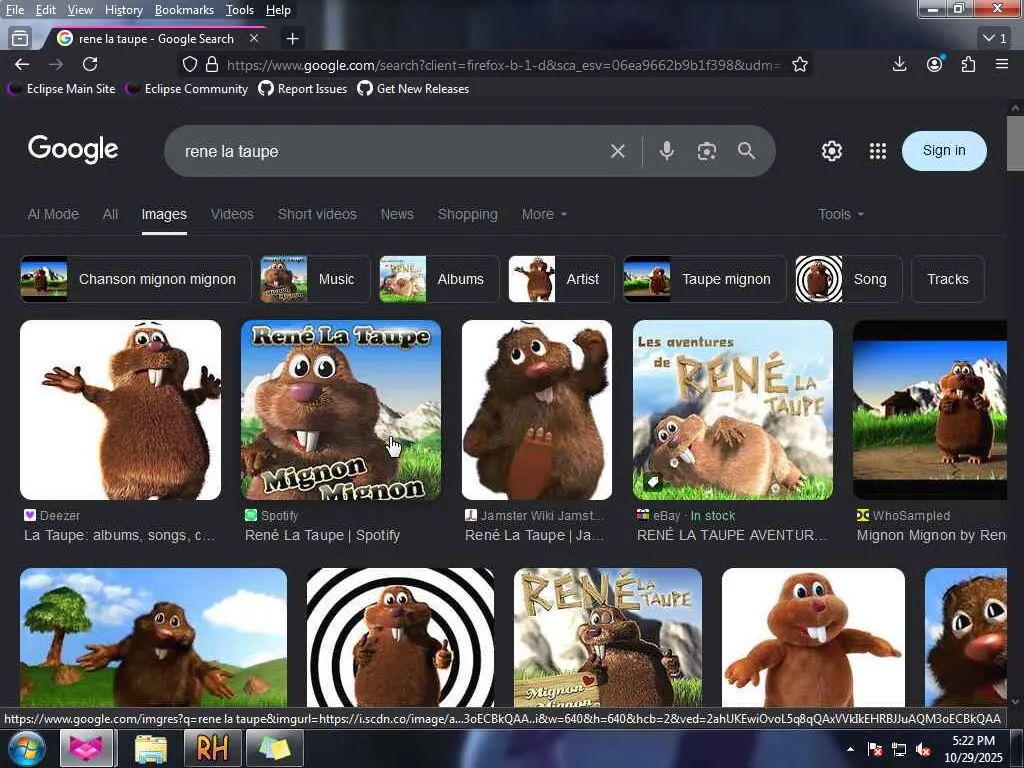Image resolution: width=1024 pixels, height=768 pixels.
Task: Select the Tracks filter chip
Action: pos(948,279)
